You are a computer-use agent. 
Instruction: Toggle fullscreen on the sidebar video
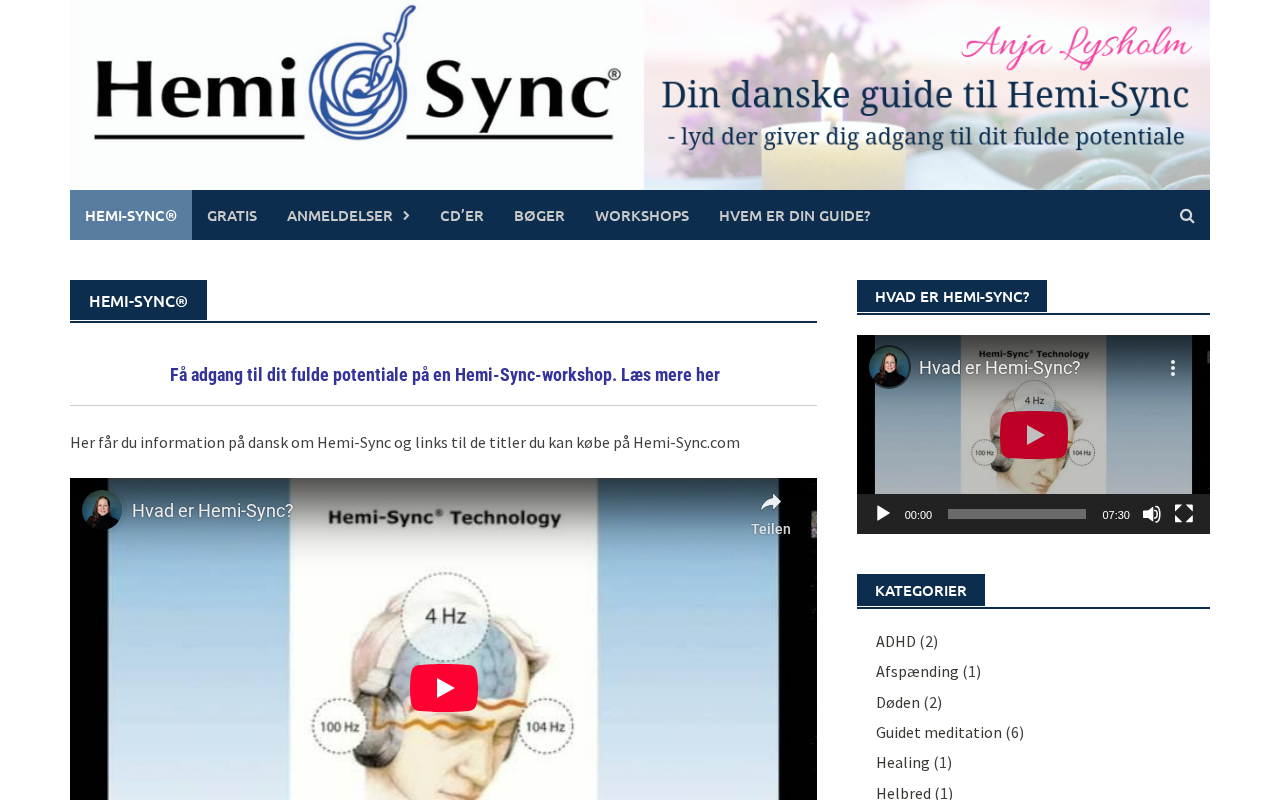[x=1184, y=514]
